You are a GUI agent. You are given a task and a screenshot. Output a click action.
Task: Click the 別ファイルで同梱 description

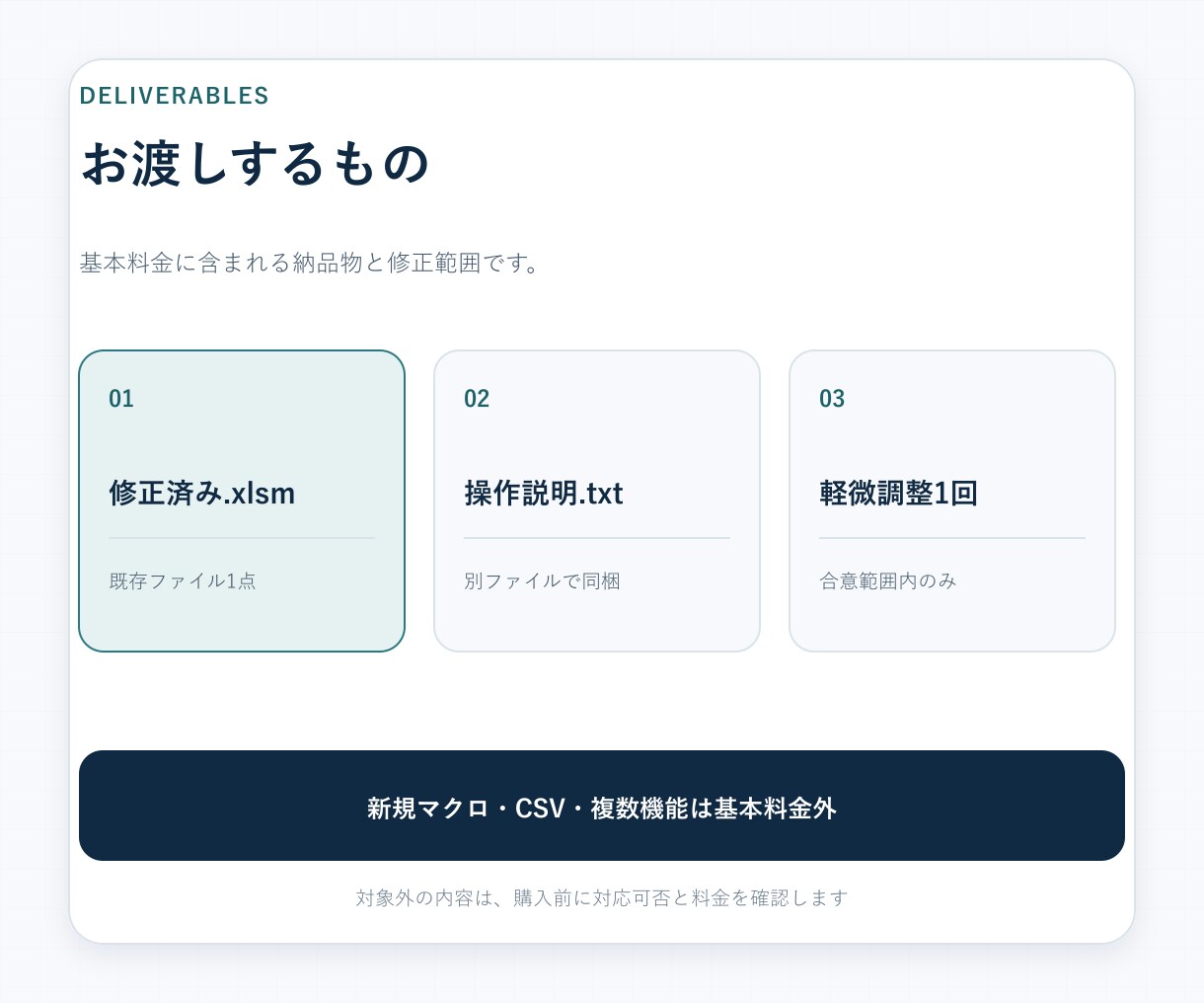pos(542,581)
